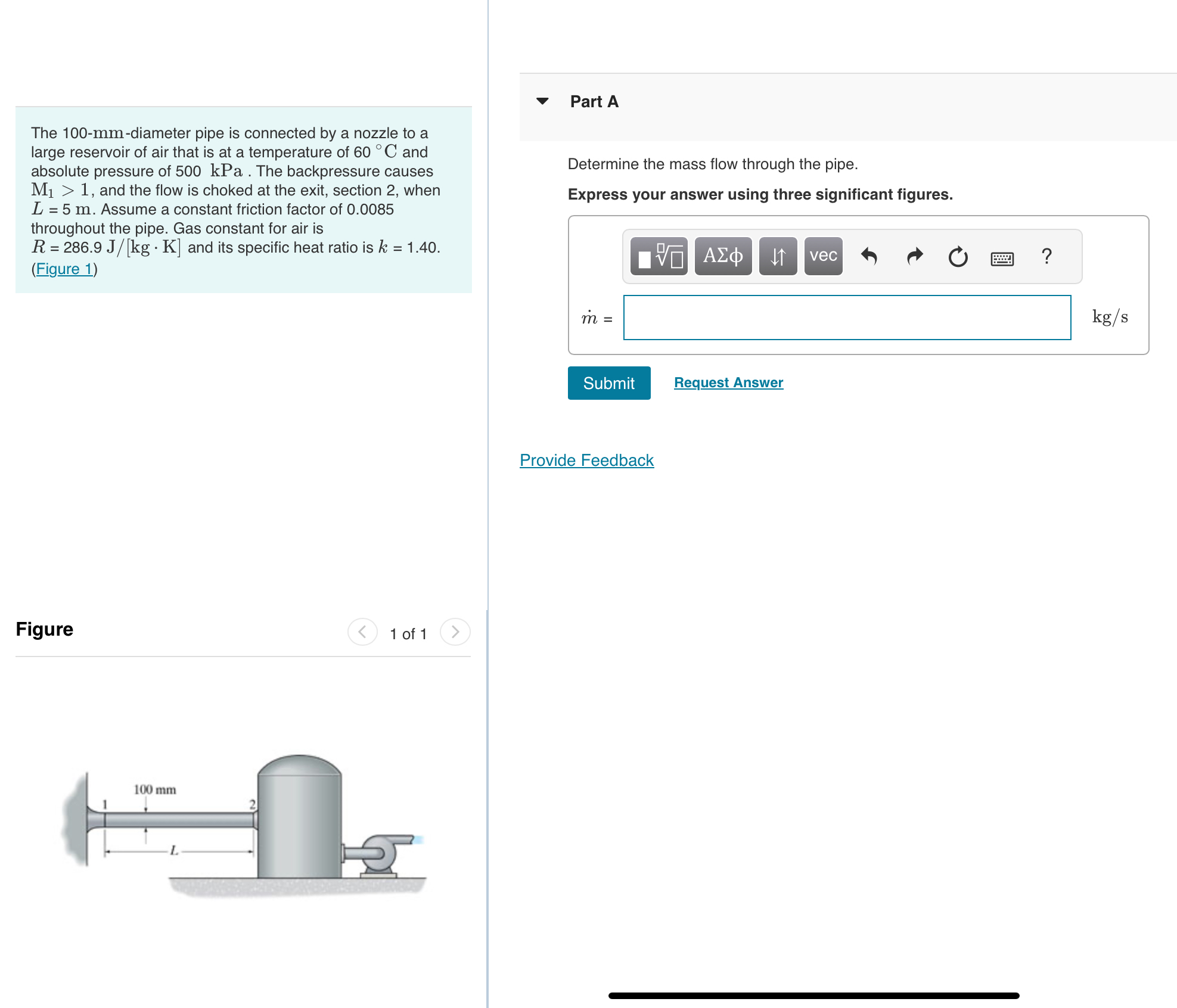Open the equation templates menu
The width and height of the screenshot is (1177, 1008).
pos(658,256)
